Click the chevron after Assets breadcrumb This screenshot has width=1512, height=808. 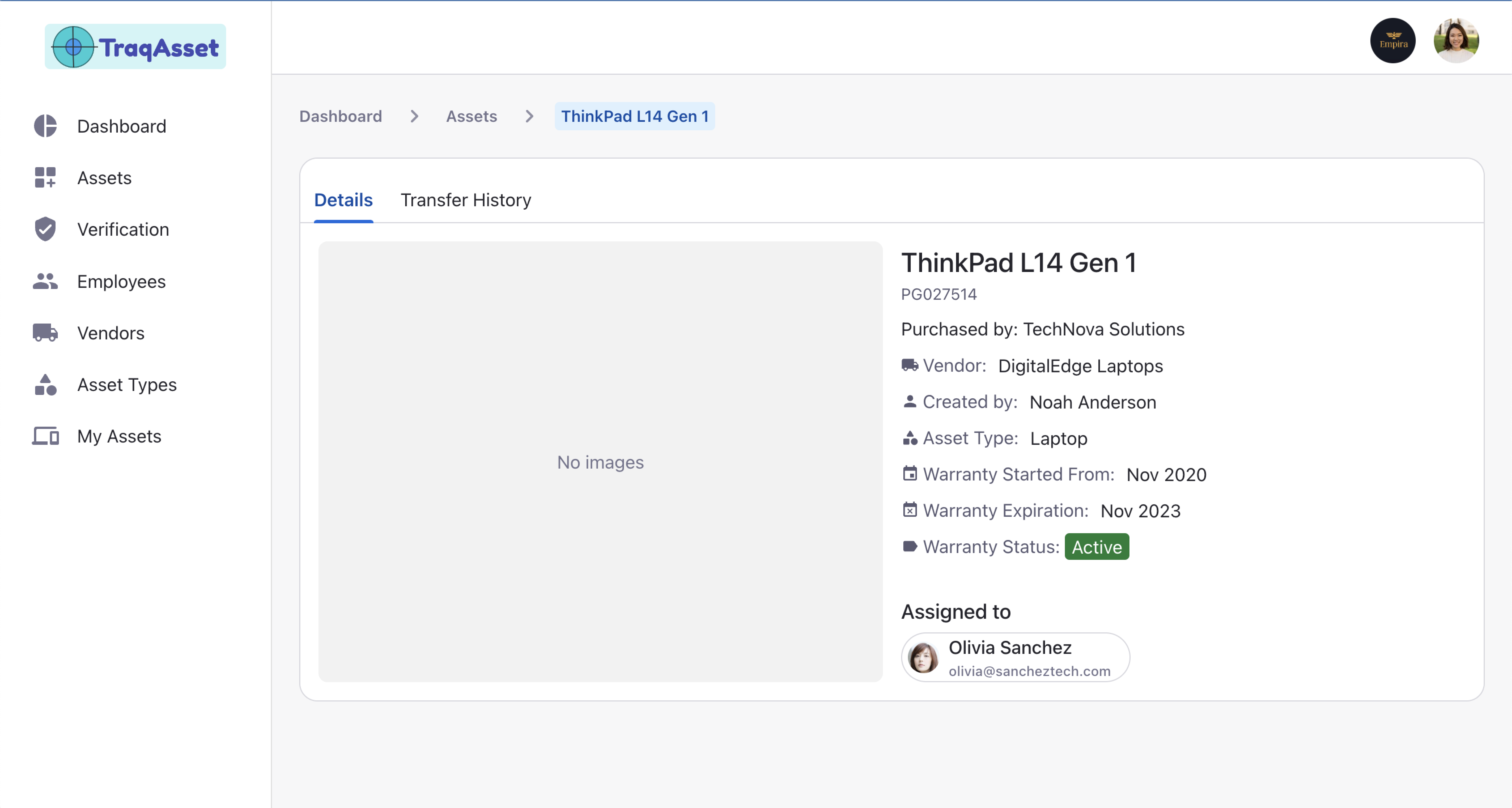tap(529, 116)
